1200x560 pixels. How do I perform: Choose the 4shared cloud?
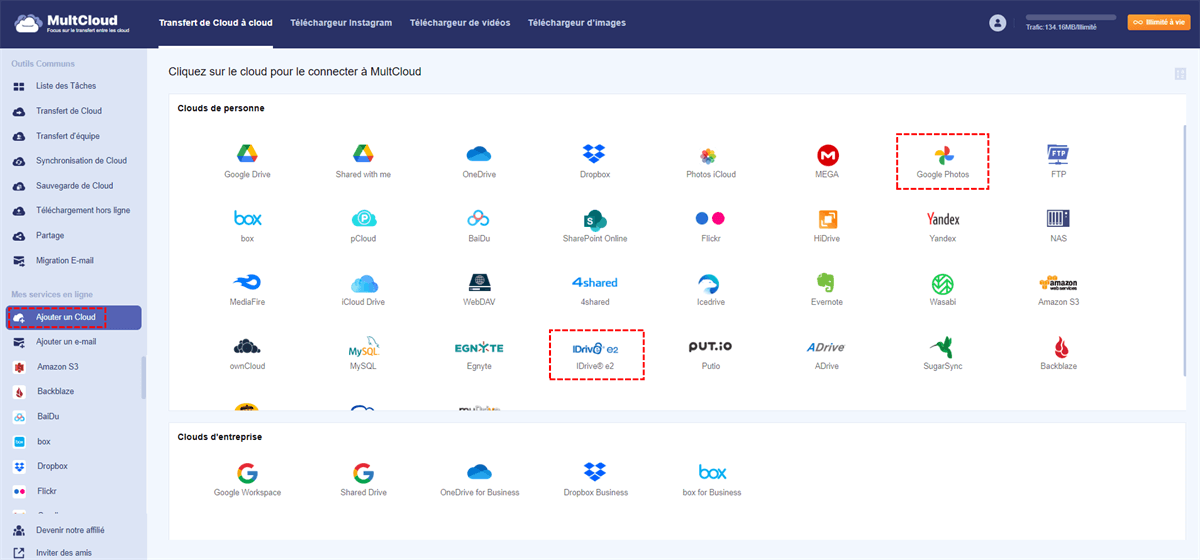pyautogui.click(x=595, y=290)
